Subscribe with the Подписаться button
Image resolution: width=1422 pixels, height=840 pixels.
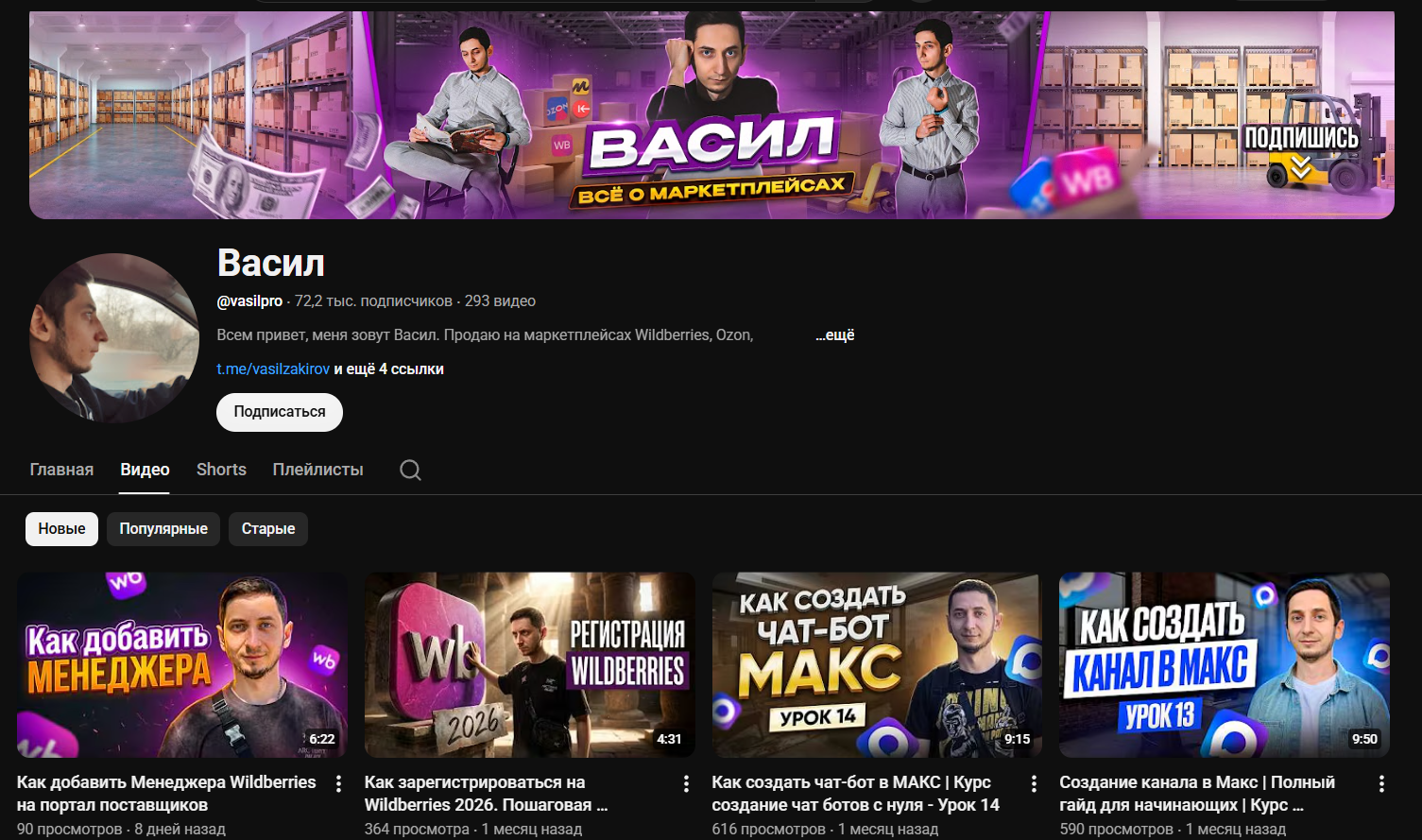[280, 412]
